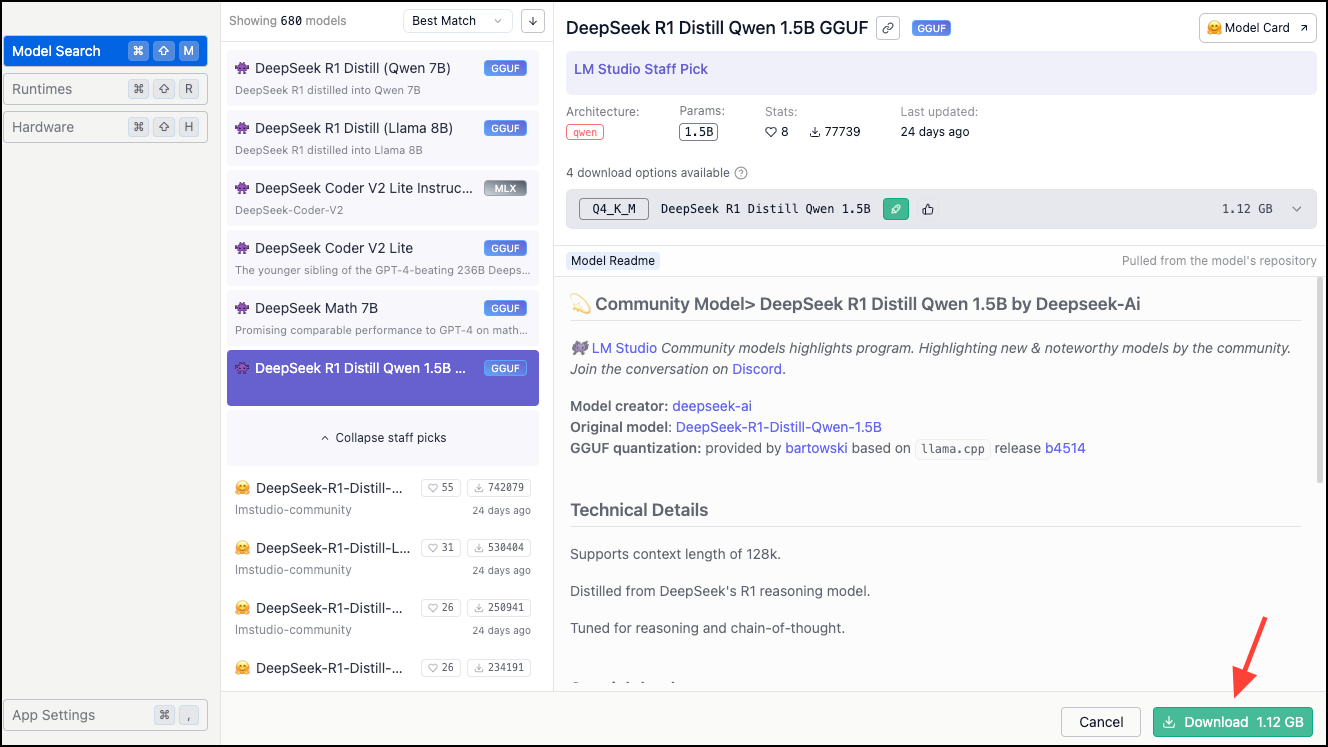
Task: Expand download options chevron
Action: point(1297,209)
